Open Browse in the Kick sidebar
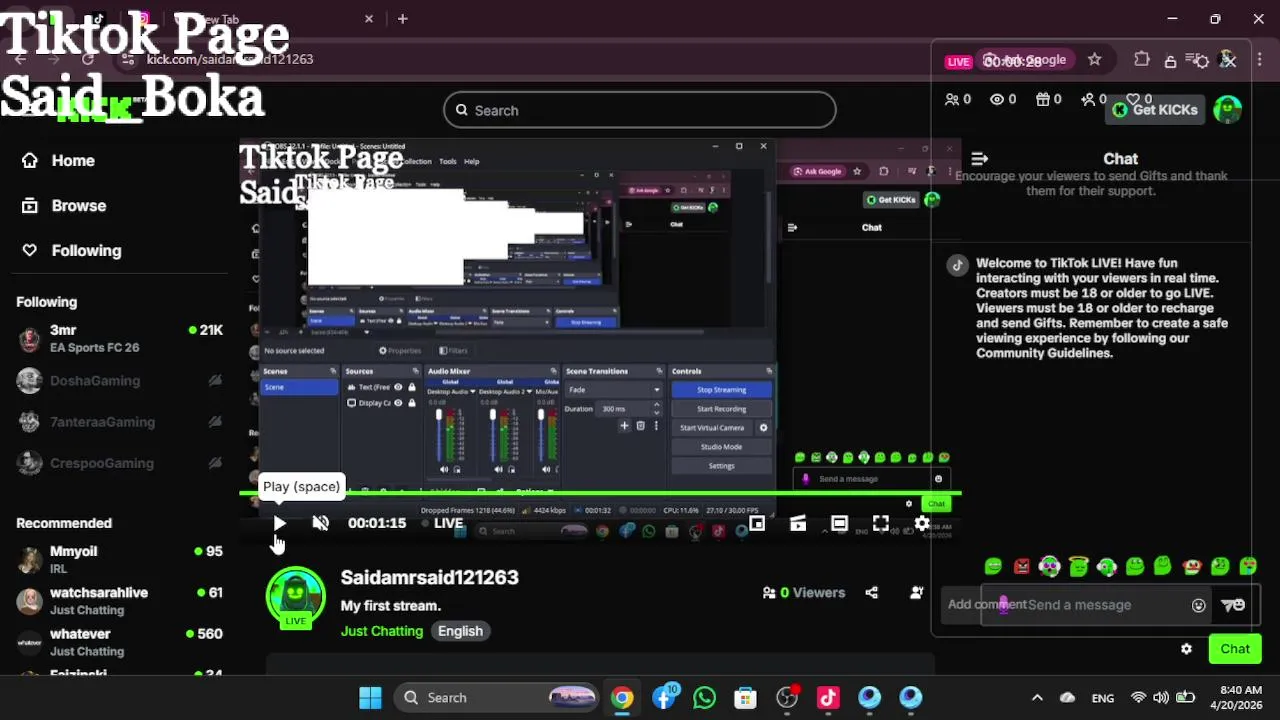This screenshot has height=720, width=1280. pos(65,205)
